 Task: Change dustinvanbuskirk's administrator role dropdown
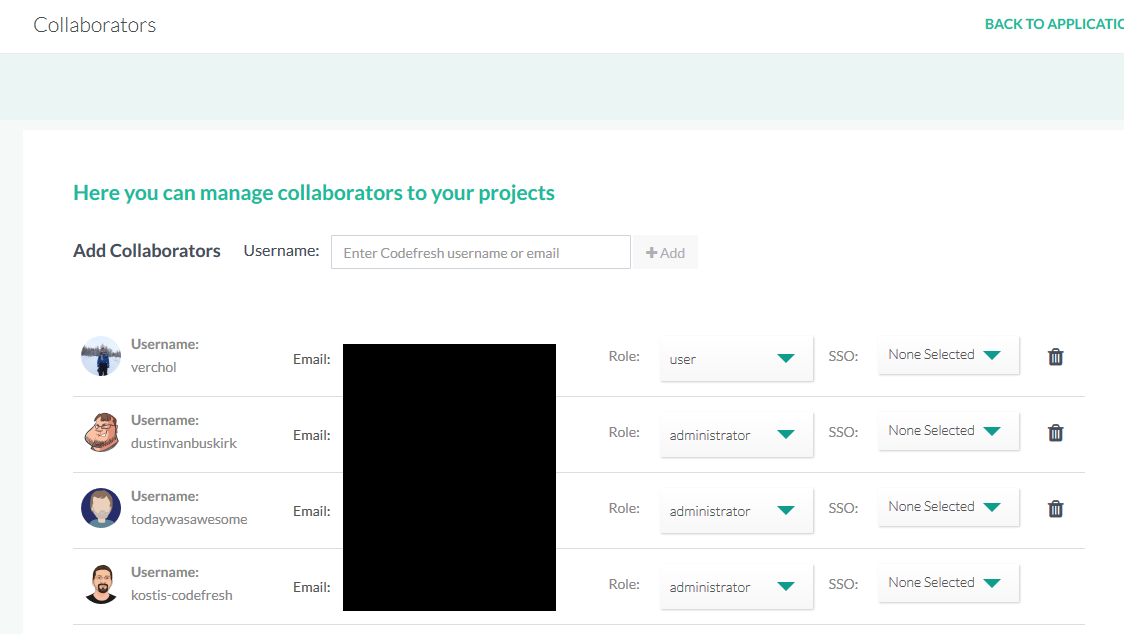coord(736,435)
